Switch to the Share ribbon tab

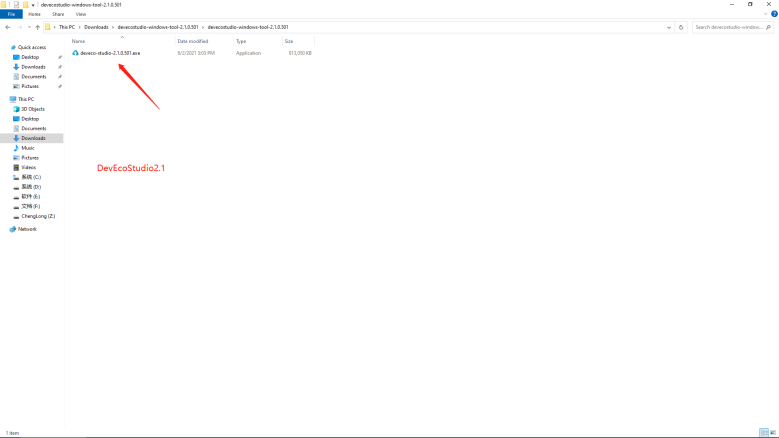pos(58,15)
